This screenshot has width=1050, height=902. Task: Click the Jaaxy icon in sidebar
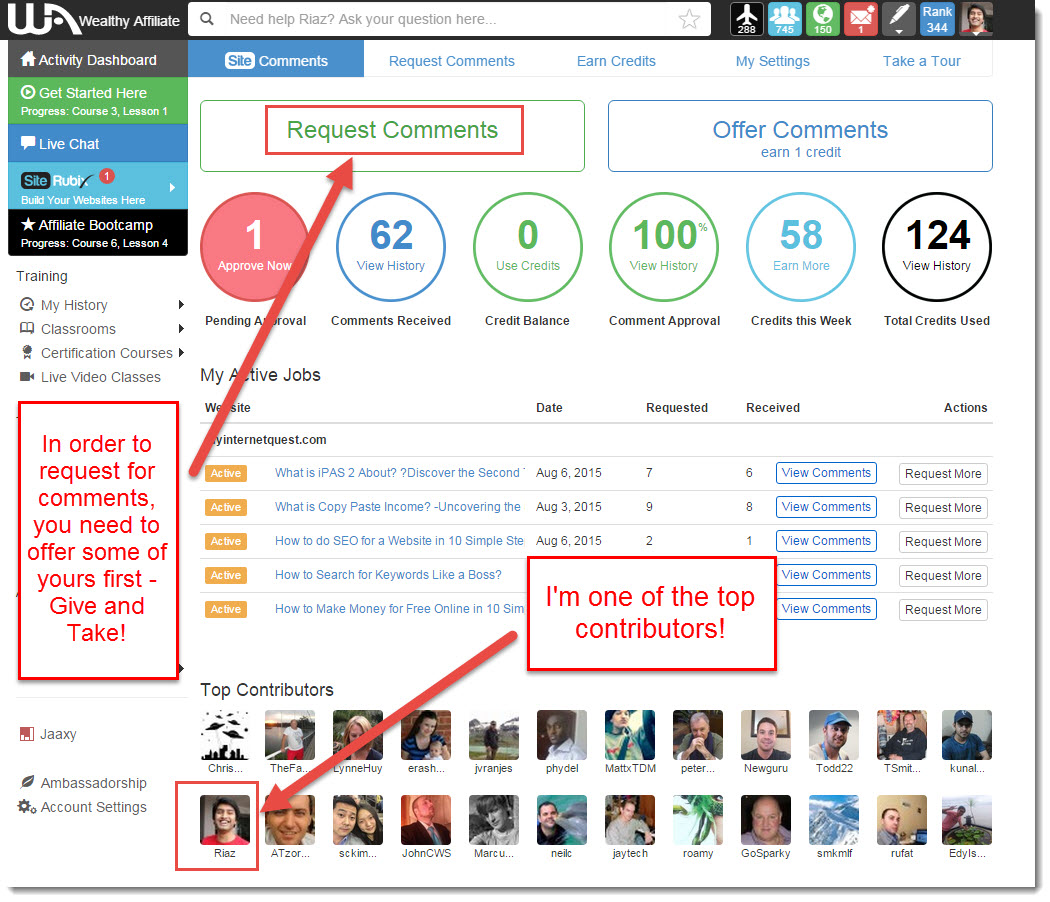27,734
